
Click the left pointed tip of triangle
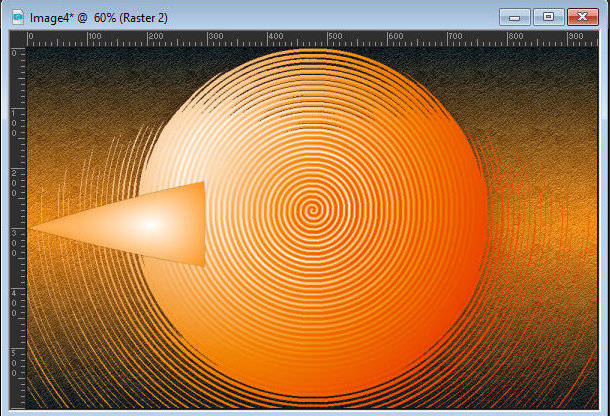(x=32, y=228)
